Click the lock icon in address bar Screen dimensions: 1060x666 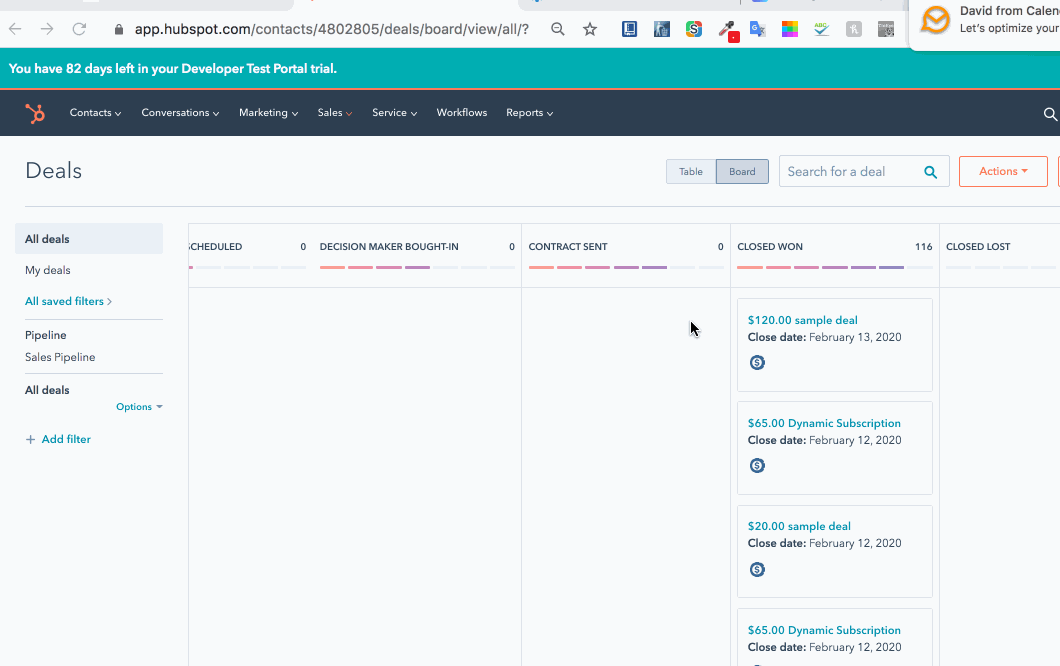tap(119, 30)
